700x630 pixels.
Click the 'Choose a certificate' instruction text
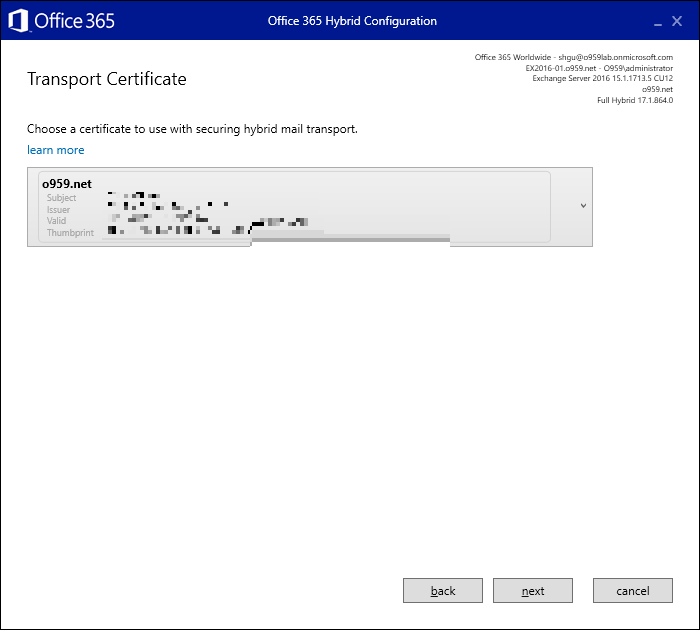(x=192, y=129)
